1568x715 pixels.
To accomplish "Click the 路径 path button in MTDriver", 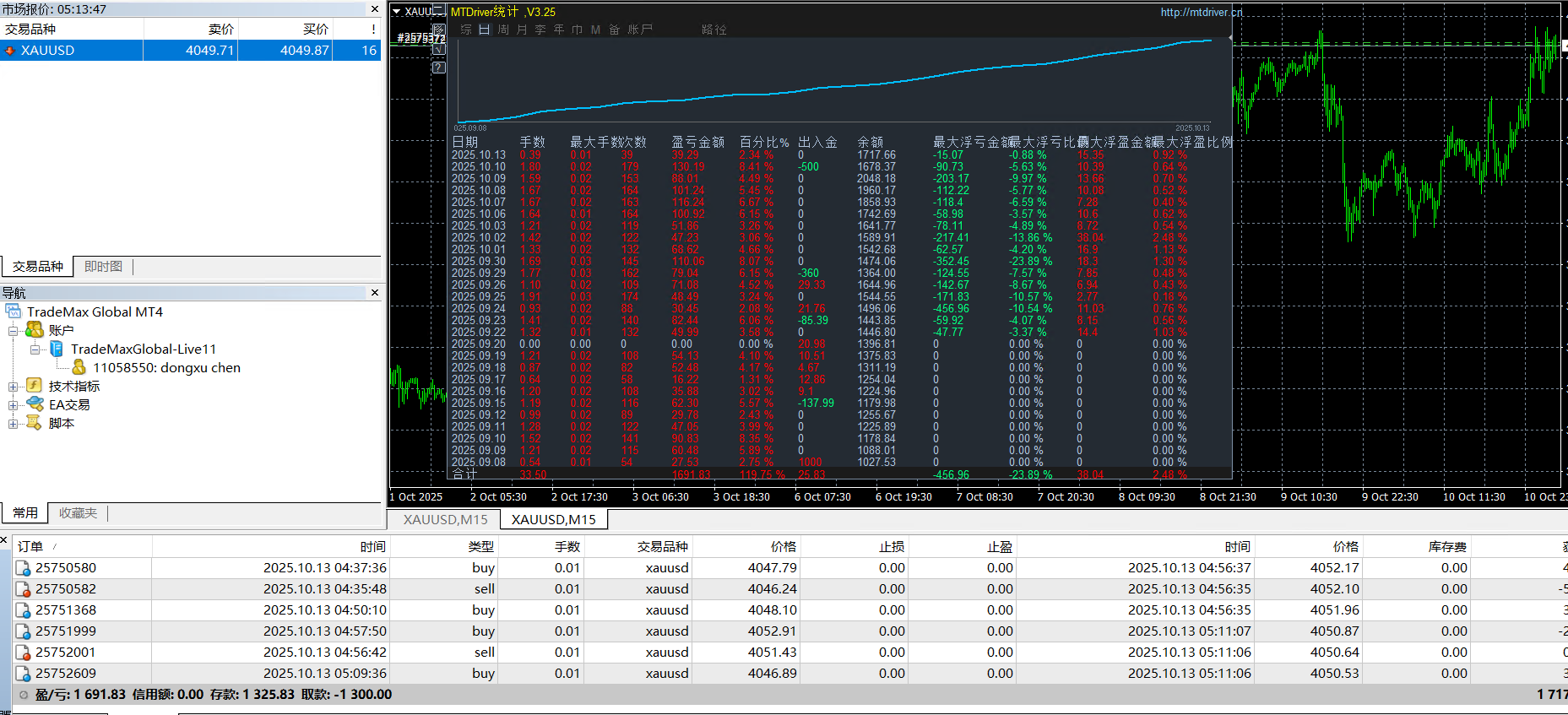I will (713, 30).
